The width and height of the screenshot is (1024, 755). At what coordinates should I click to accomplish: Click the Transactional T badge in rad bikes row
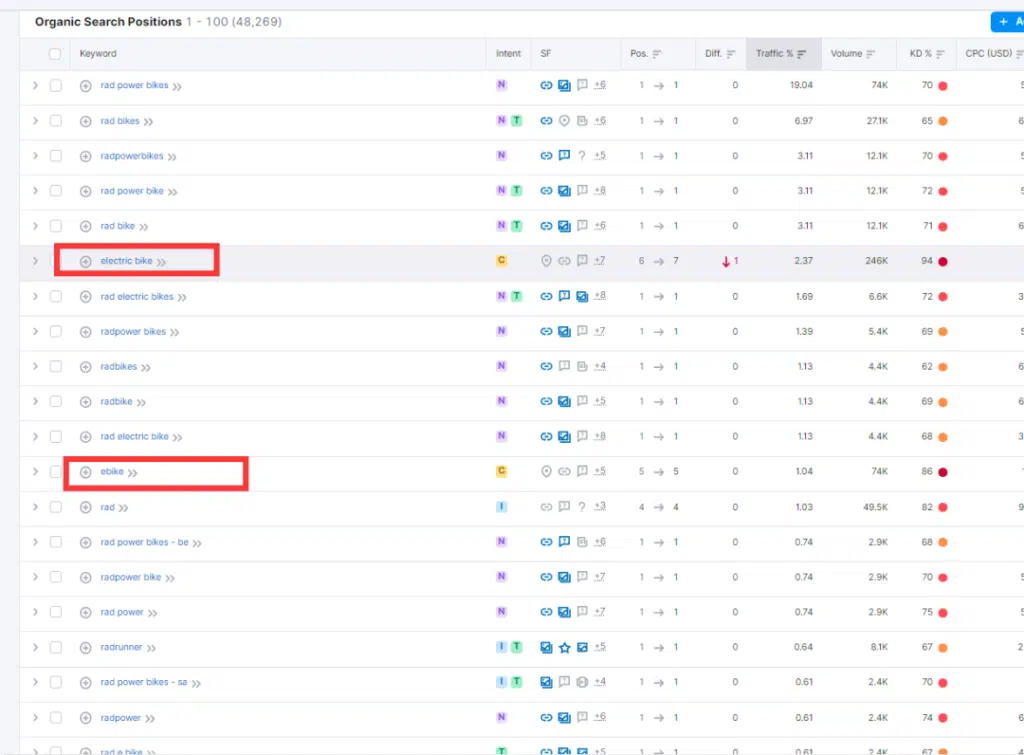(x=517, y=120)
